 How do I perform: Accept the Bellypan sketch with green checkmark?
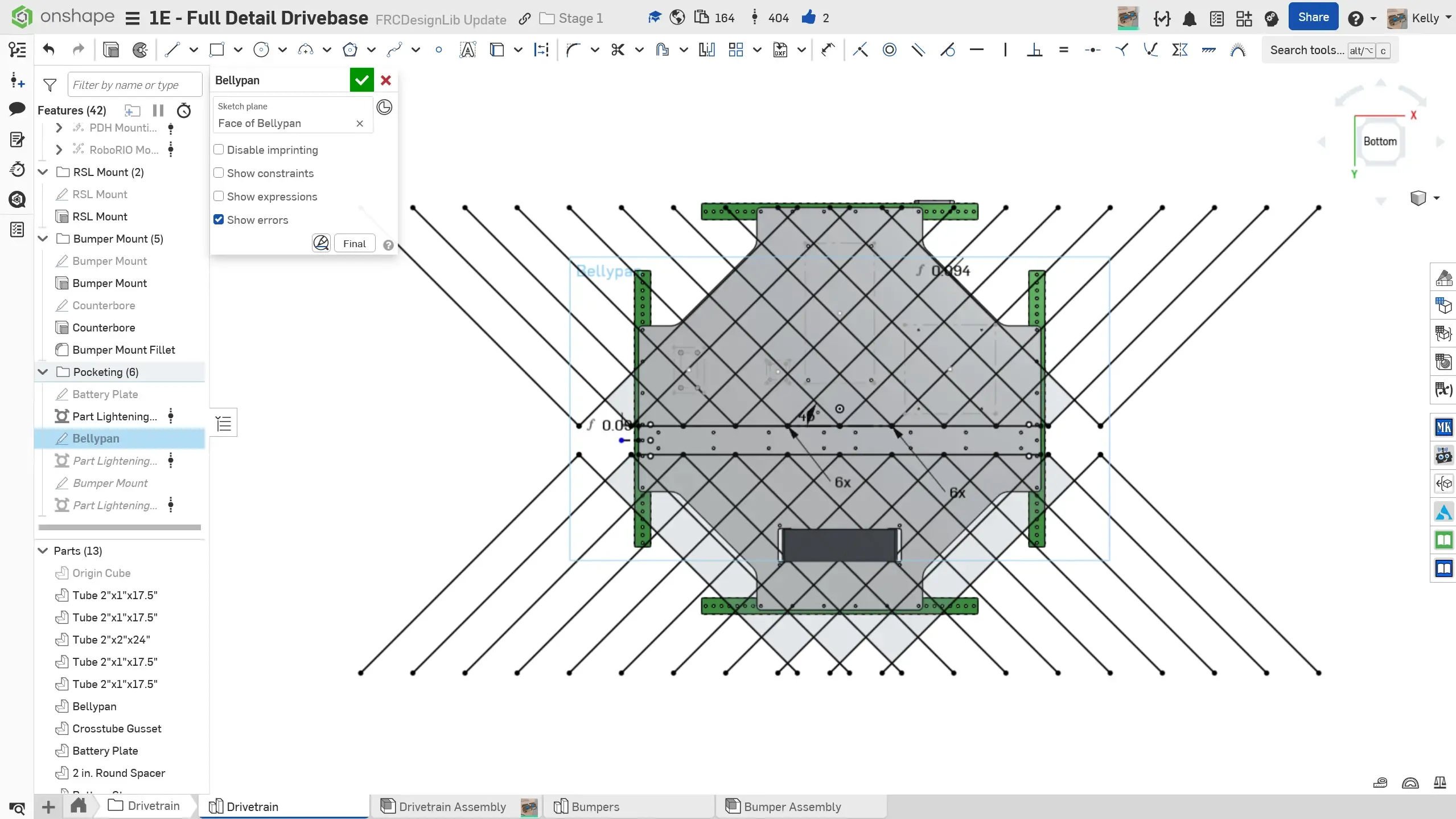[x=361, y=80]
